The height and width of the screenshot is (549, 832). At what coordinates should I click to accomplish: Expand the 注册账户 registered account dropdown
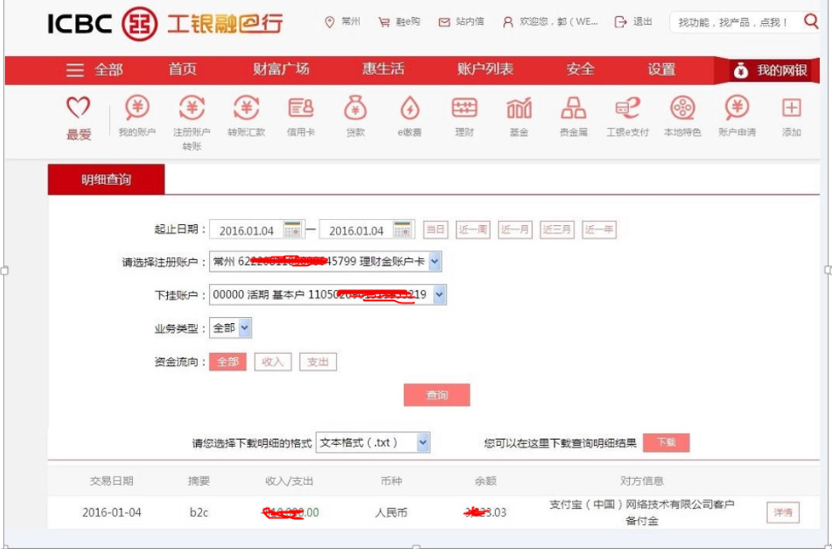point(435,262)
